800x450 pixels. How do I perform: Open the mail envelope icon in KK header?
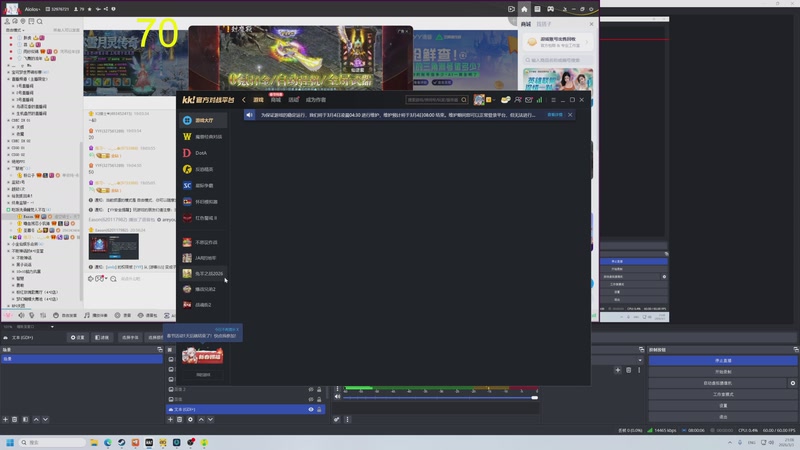529,100
